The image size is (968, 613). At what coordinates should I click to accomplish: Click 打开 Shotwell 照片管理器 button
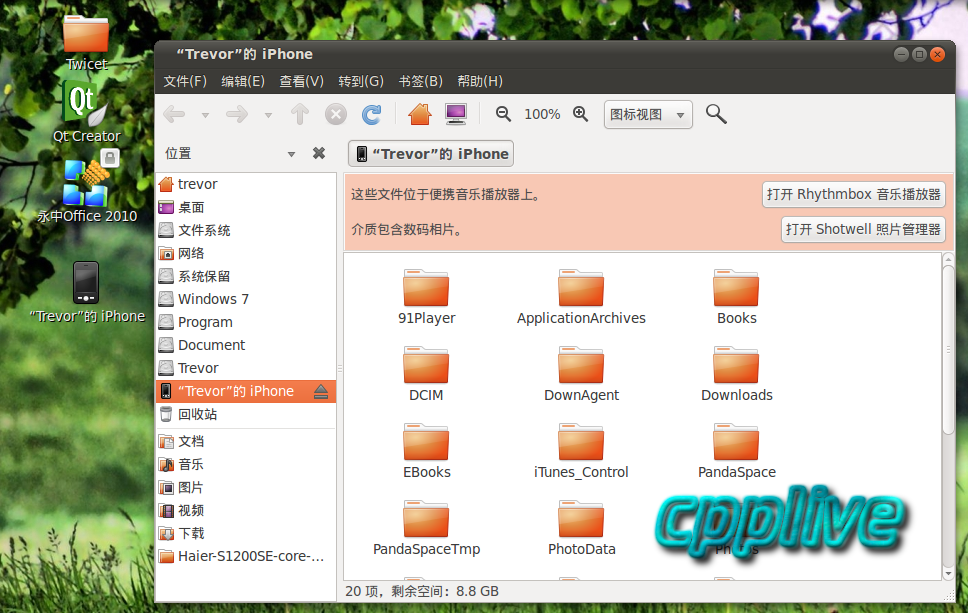[x=862, y=230]
